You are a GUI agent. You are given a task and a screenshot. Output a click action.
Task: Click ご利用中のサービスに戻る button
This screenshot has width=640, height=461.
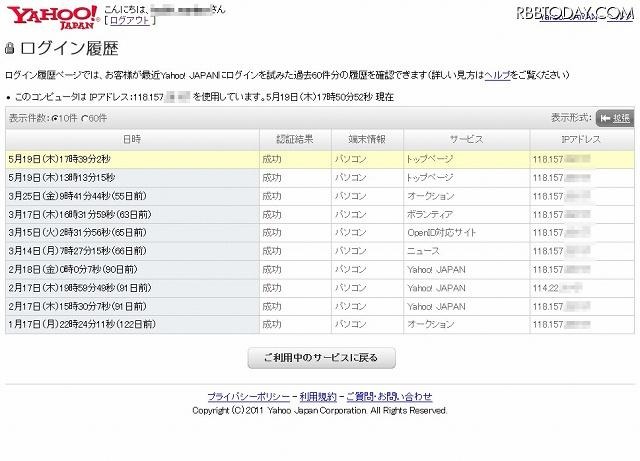click(322, 358)
